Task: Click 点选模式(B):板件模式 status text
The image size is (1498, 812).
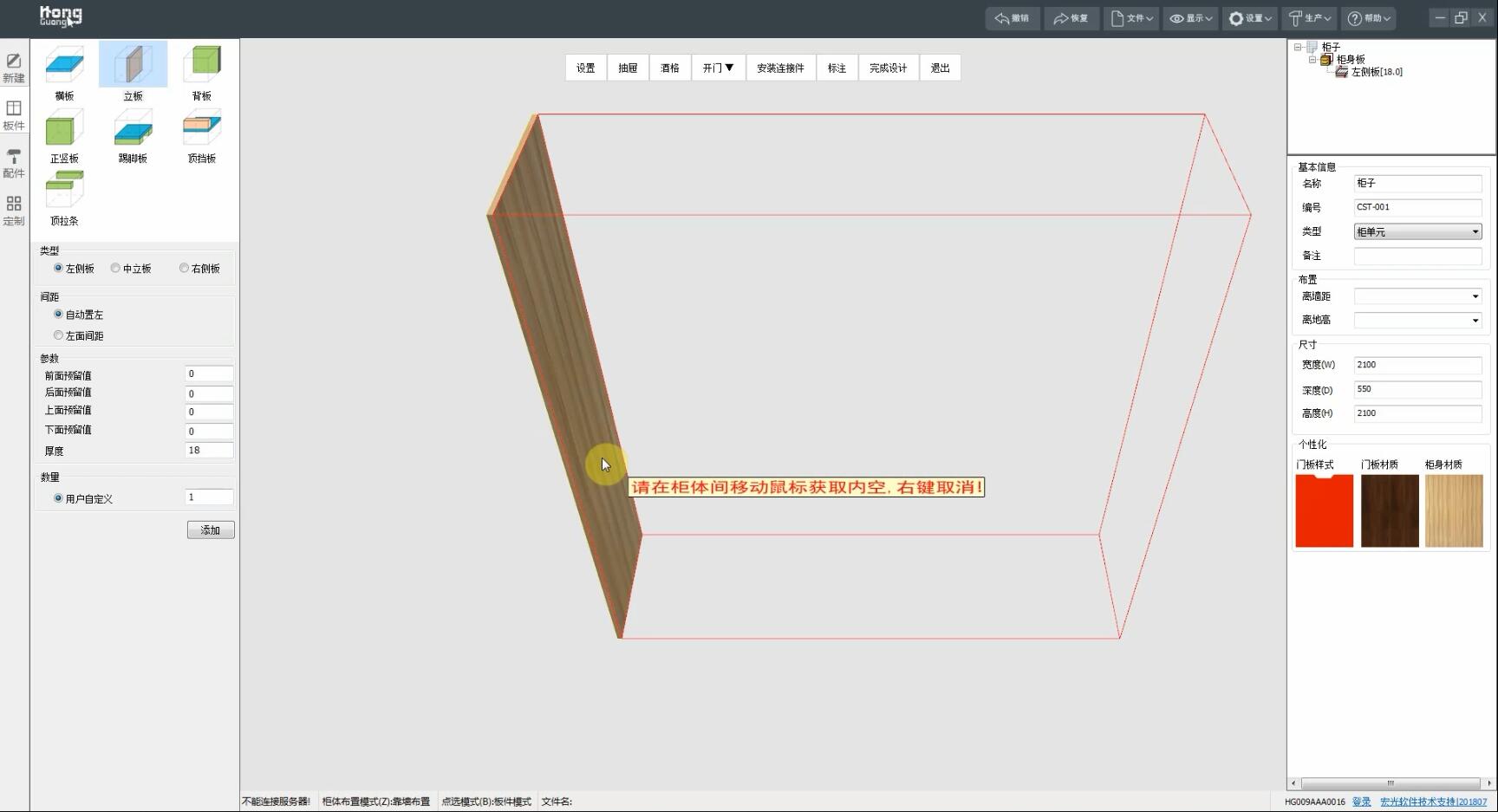Action: [486, 802]
